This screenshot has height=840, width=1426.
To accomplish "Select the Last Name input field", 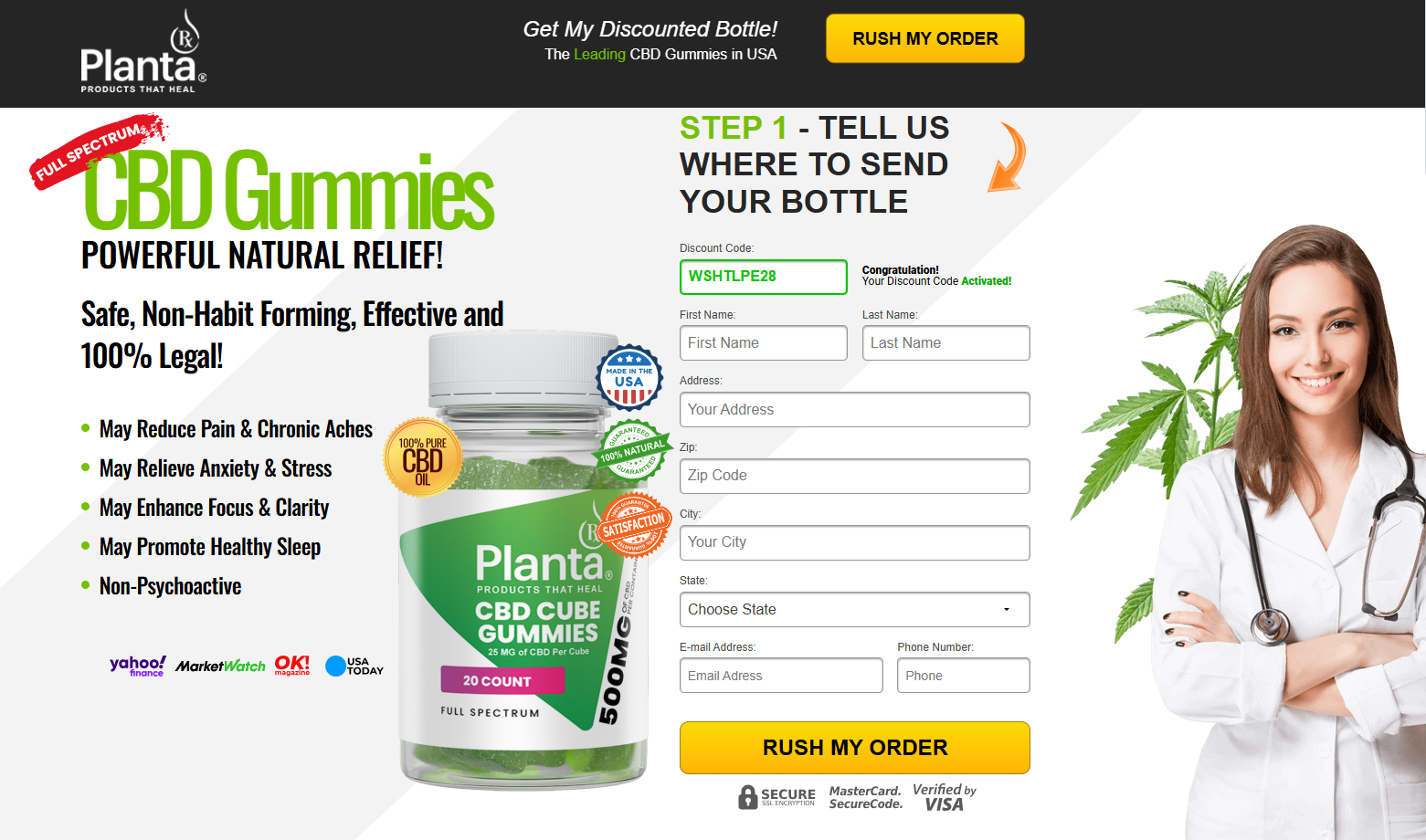I will (x=945, y=342).
